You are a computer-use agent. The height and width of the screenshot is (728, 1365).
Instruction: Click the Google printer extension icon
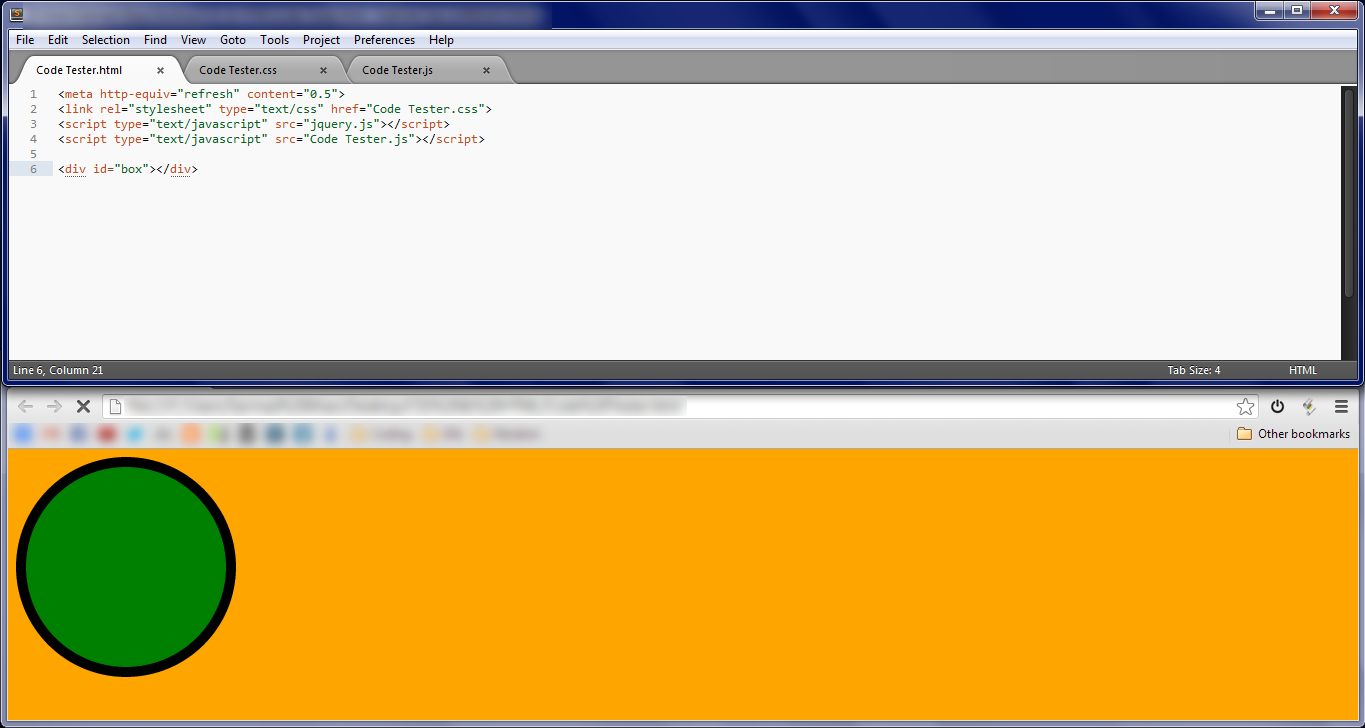1309,406
